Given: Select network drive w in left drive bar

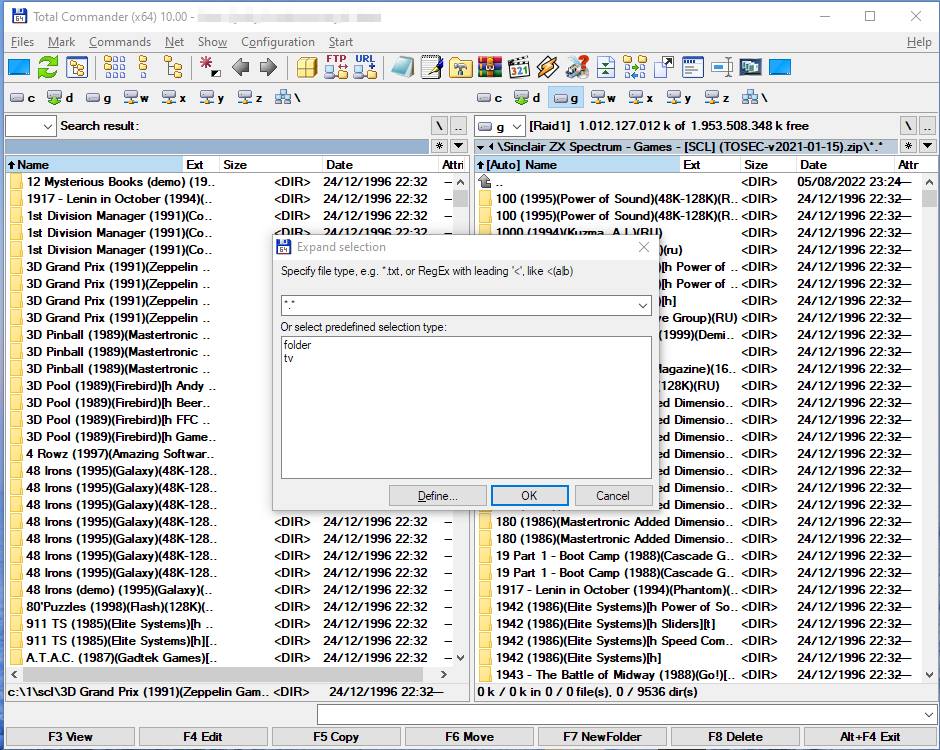Looking at the screenshot, I should tap(136, 98).
